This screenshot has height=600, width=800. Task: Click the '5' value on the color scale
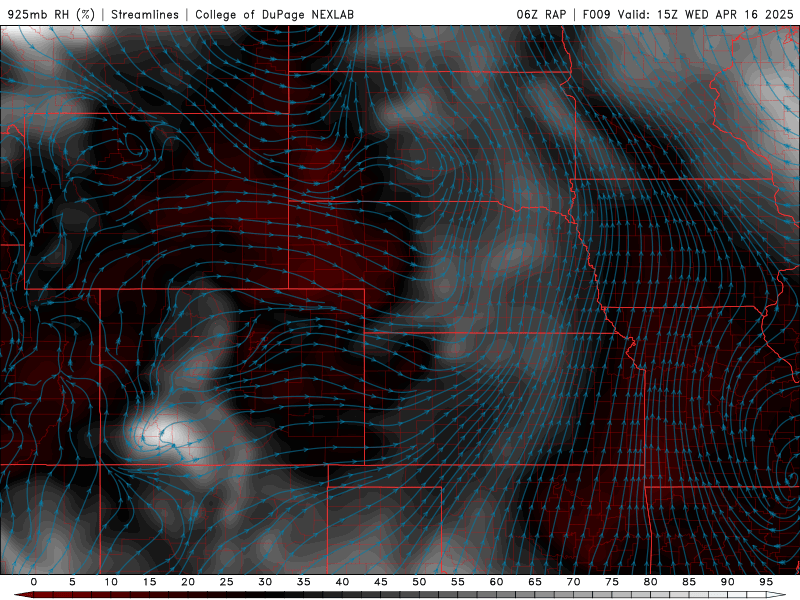pyautogui.click(x=72, y=582)
